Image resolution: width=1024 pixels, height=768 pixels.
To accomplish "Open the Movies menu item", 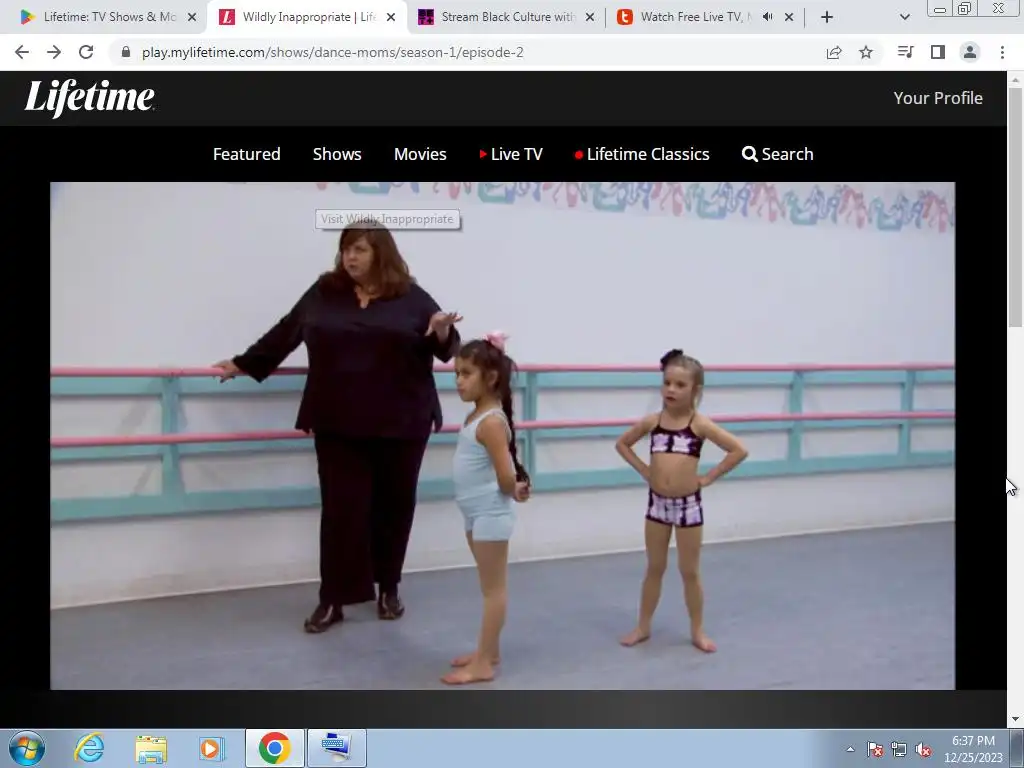I will tap(420, 154).
